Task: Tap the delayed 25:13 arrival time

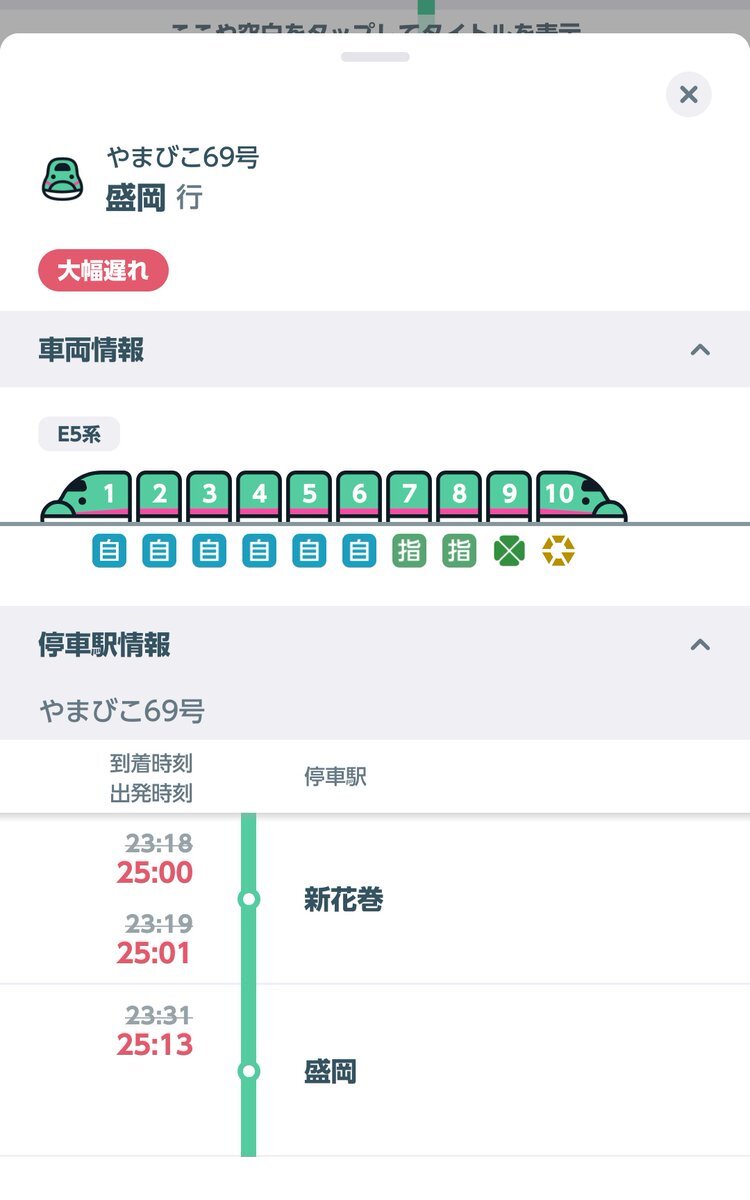Action: (x=155, y=1045)
